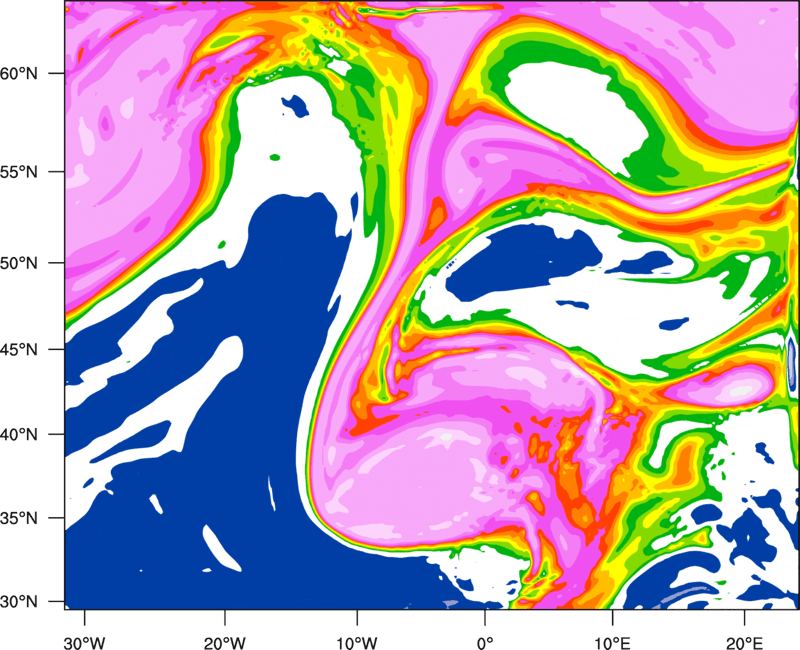
Task: Click the 55°N latitude axis label
Action: pos(19,172)
